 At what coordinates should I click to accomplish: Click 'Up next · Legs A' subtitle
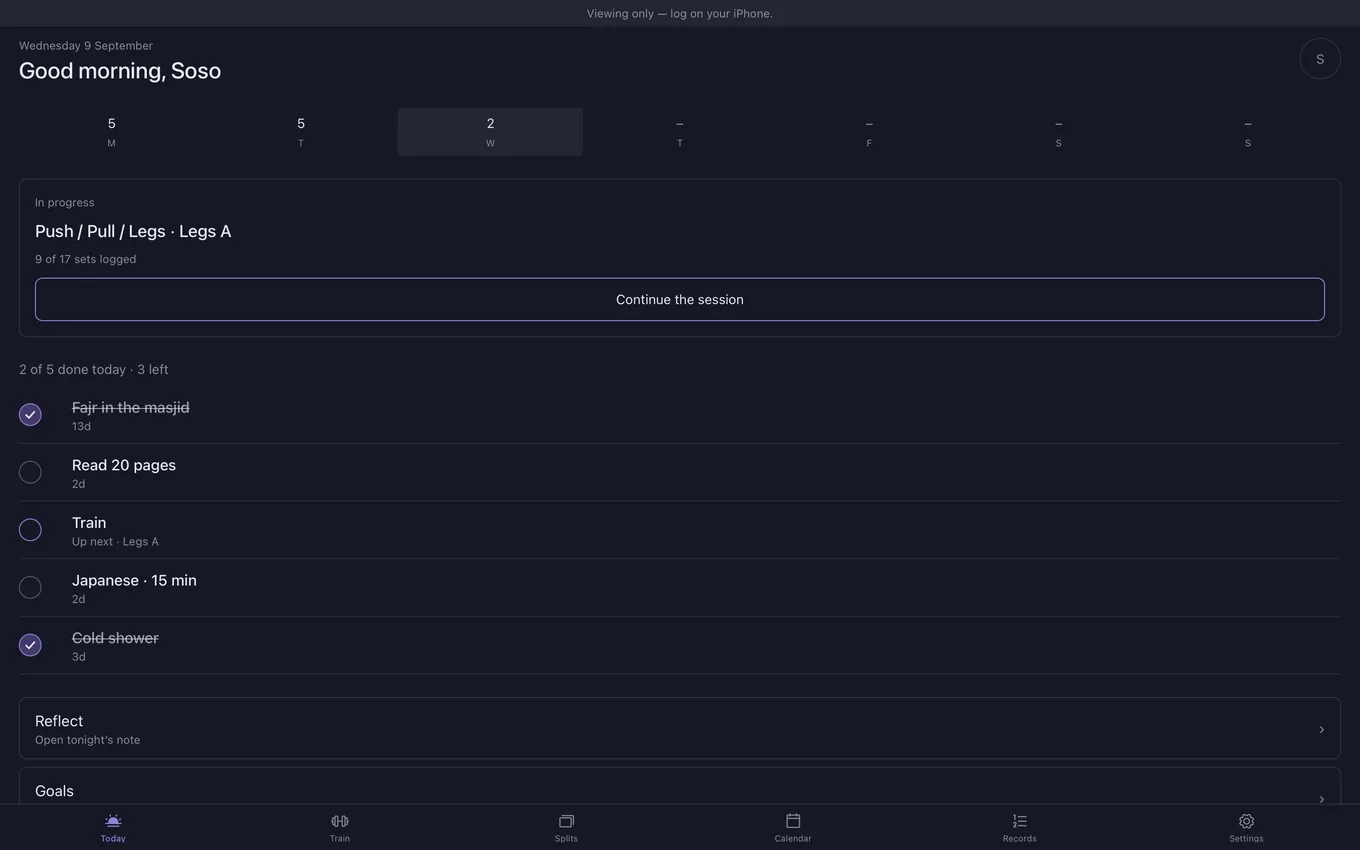(x=115, y=542)
